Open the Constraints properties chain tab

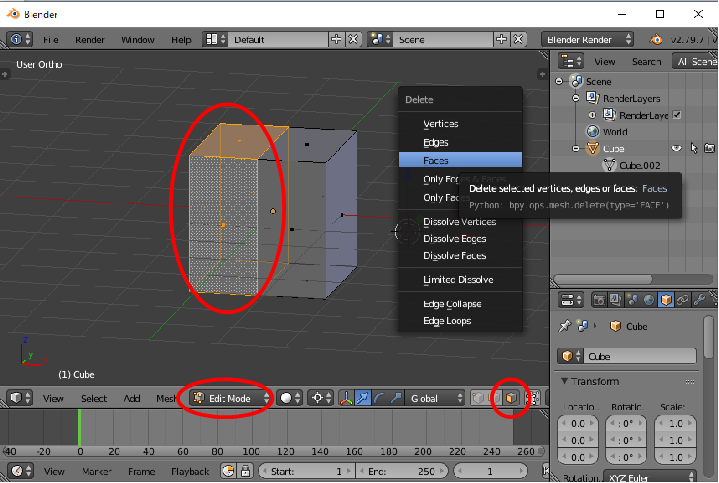click(x=683, y=300)
